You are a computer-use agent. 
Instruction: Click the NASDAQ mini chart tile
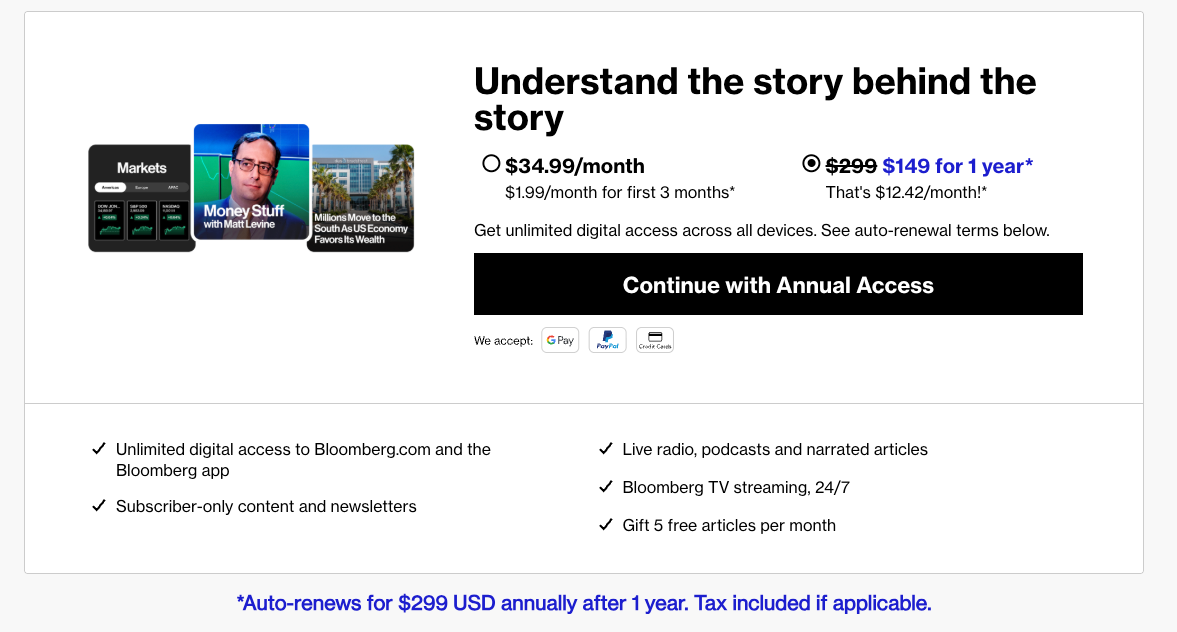tap(174, 221)
